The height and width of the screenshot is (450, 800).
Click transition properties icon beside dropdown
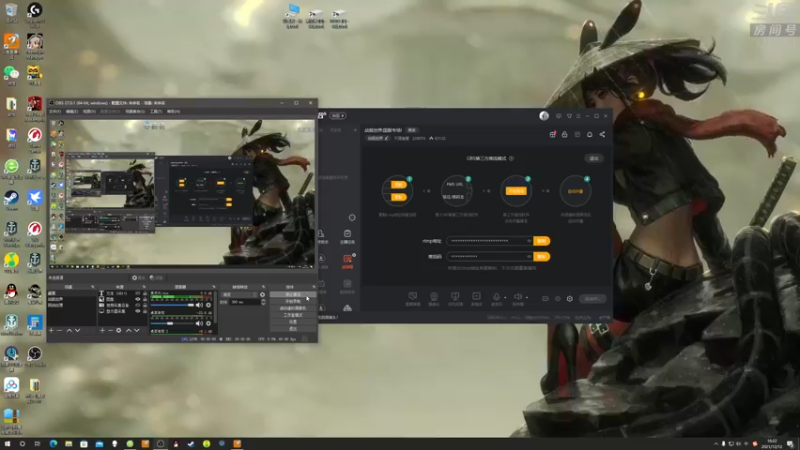(262, 294)
